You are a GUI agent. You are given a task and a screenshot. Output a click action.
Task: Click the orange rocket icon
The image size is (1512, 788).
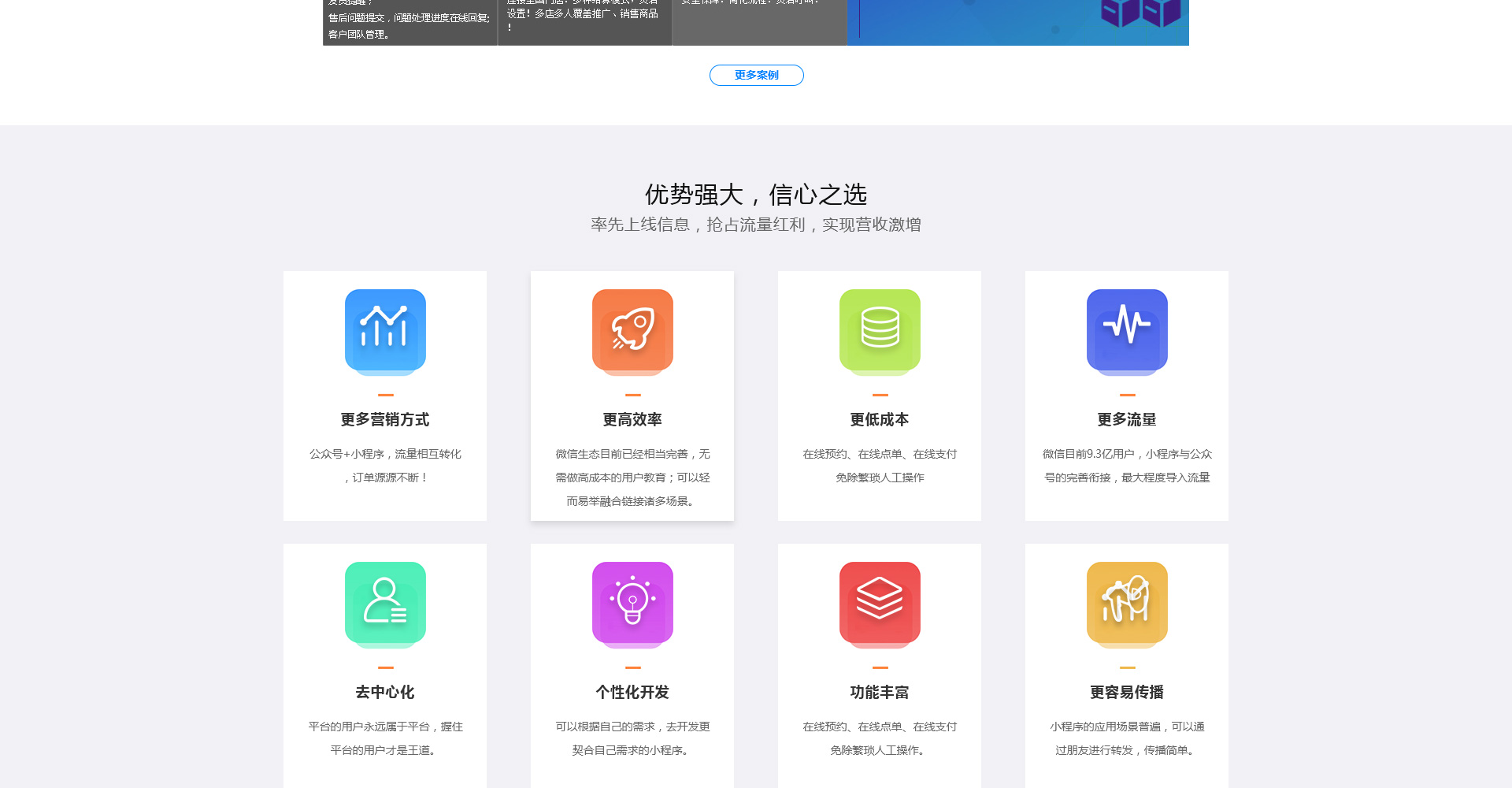632,330
